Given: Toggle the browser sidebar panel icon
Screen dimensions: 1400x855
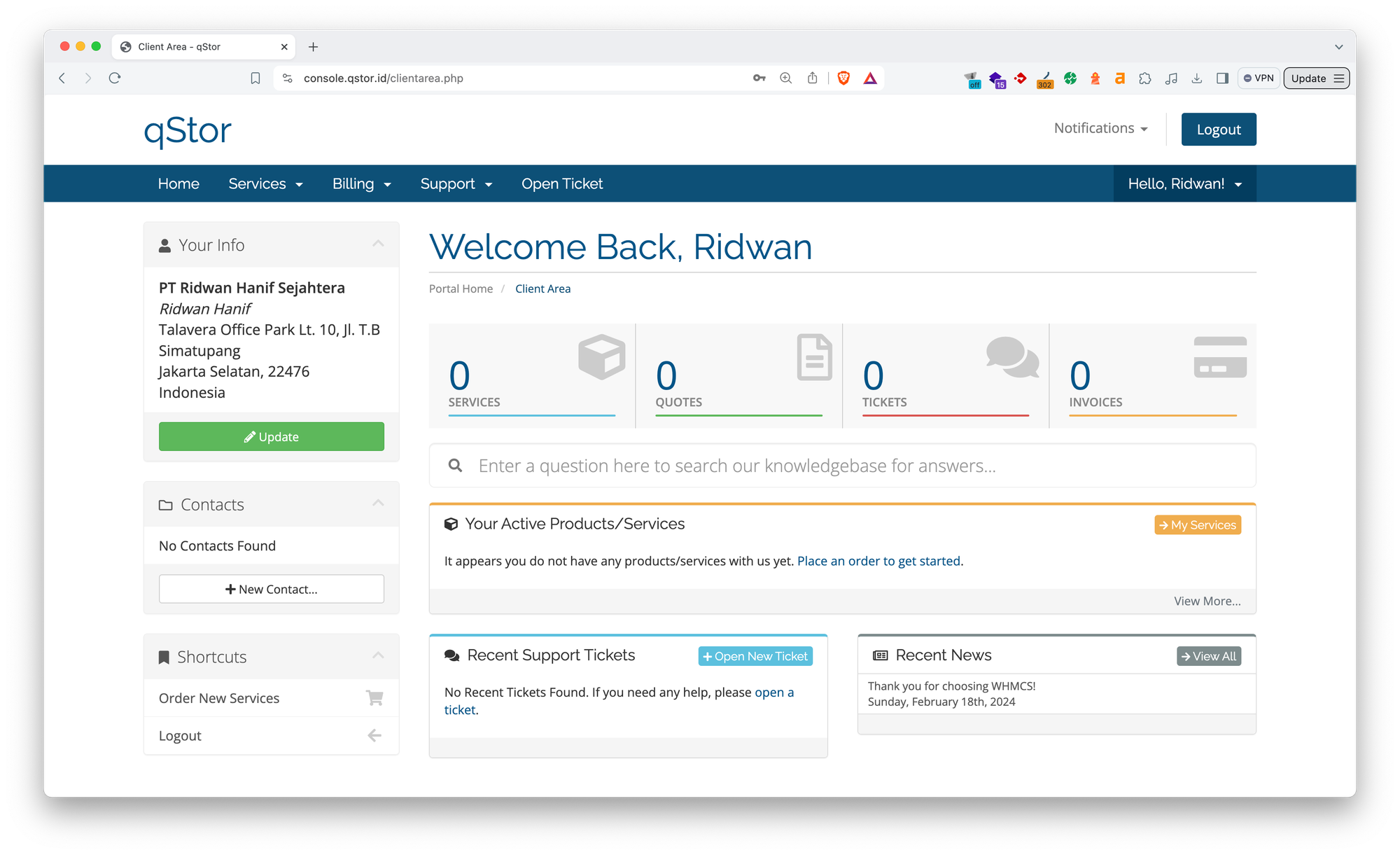Looking at the screenshot, I should pos(1222,78).
